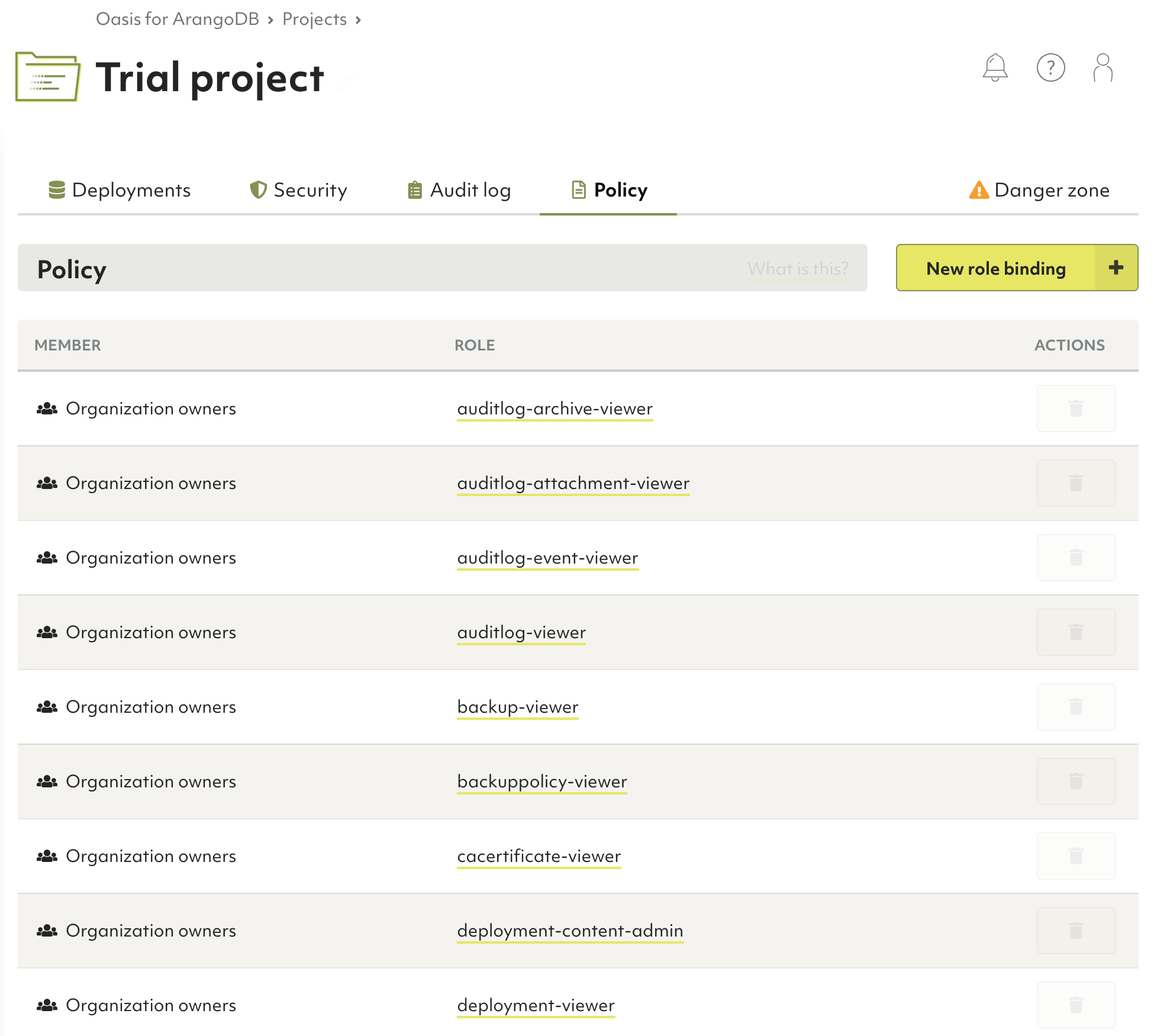The width and height of the screenshot is (1154, 1036).
Task: Go to Oasis for ArangoDB breadcrumb
Action: 178,19
